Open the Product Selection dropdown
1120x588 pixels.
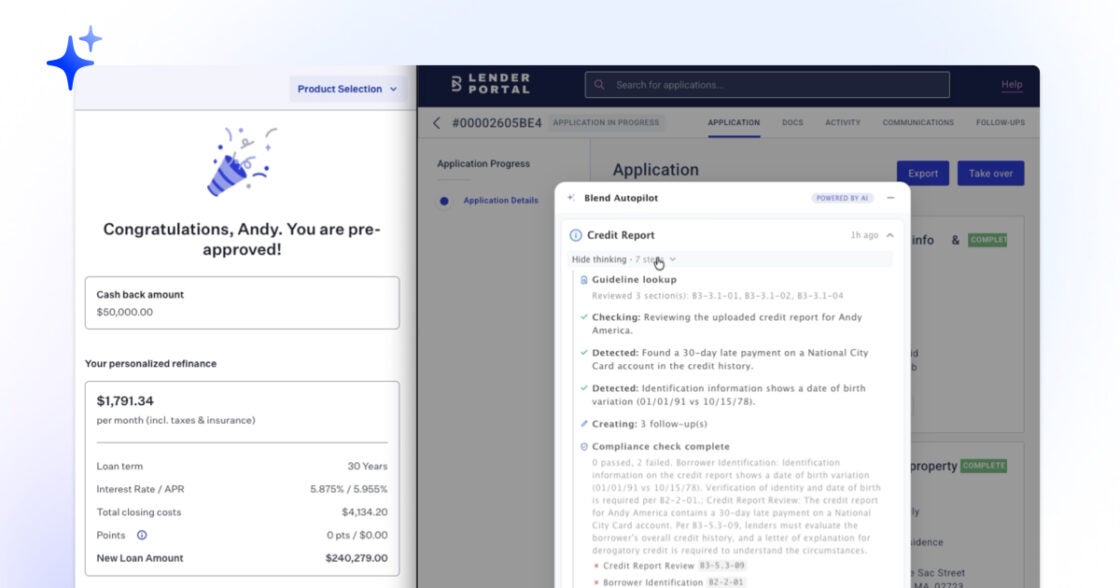tap(347, 89)
